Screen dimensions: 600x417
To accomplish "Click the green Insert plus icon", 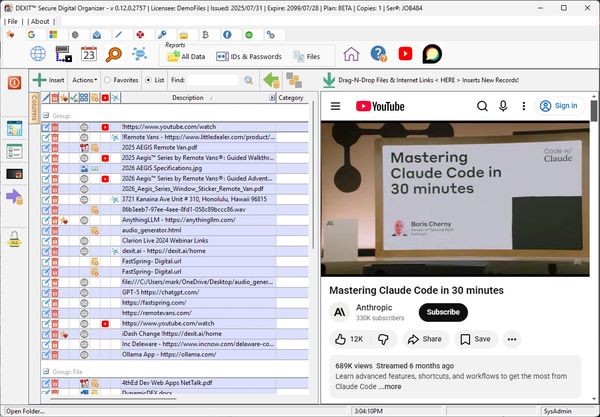I will tap(39, 80).
